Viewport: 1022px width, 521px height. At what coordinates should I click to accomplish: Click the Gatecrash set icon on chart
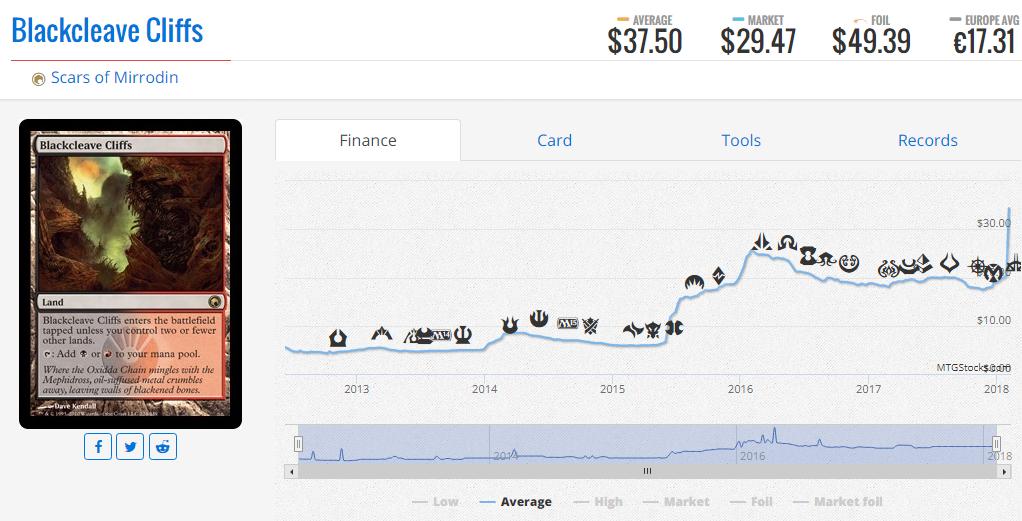click(x=381, y=334)
